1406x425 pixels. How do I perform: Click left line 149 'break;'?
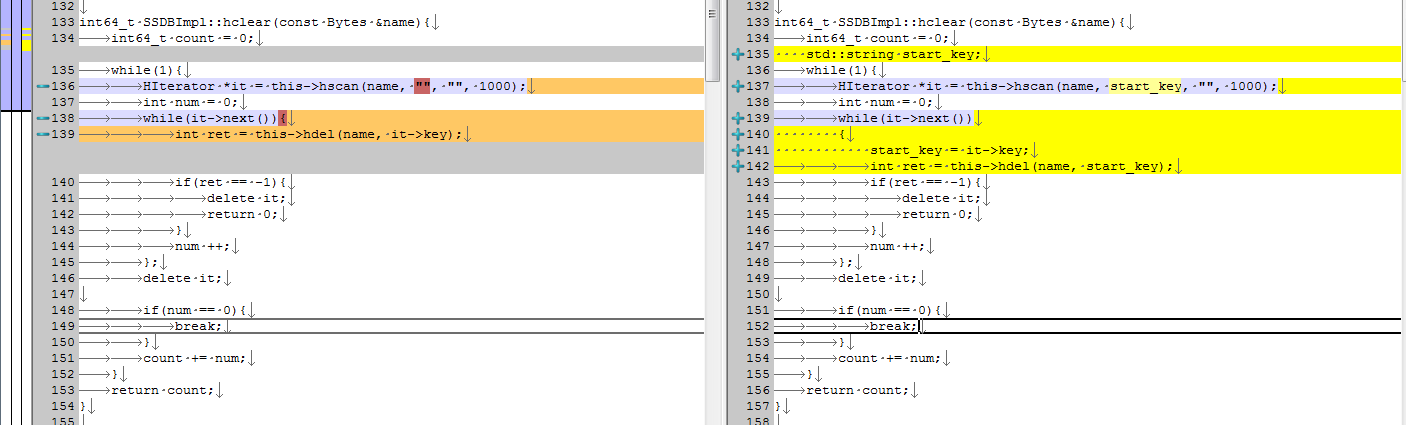point(199,326)
